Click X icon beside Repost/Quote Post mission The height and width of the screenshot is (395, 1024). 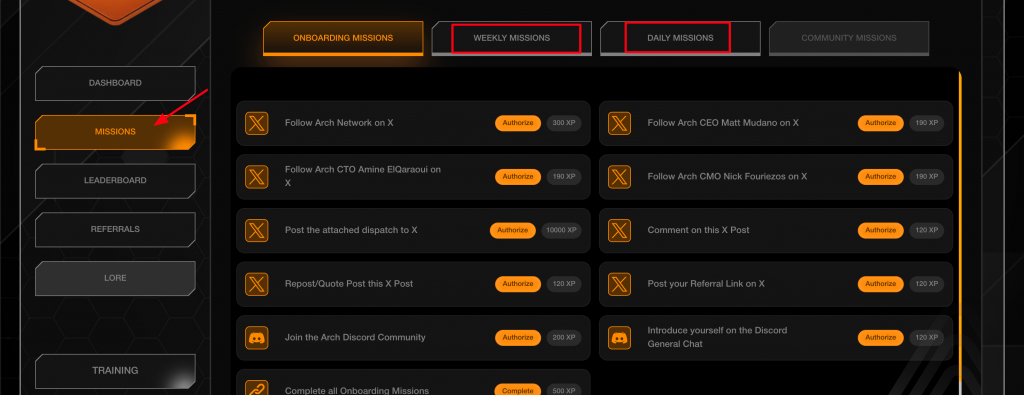tap(257, 283)
